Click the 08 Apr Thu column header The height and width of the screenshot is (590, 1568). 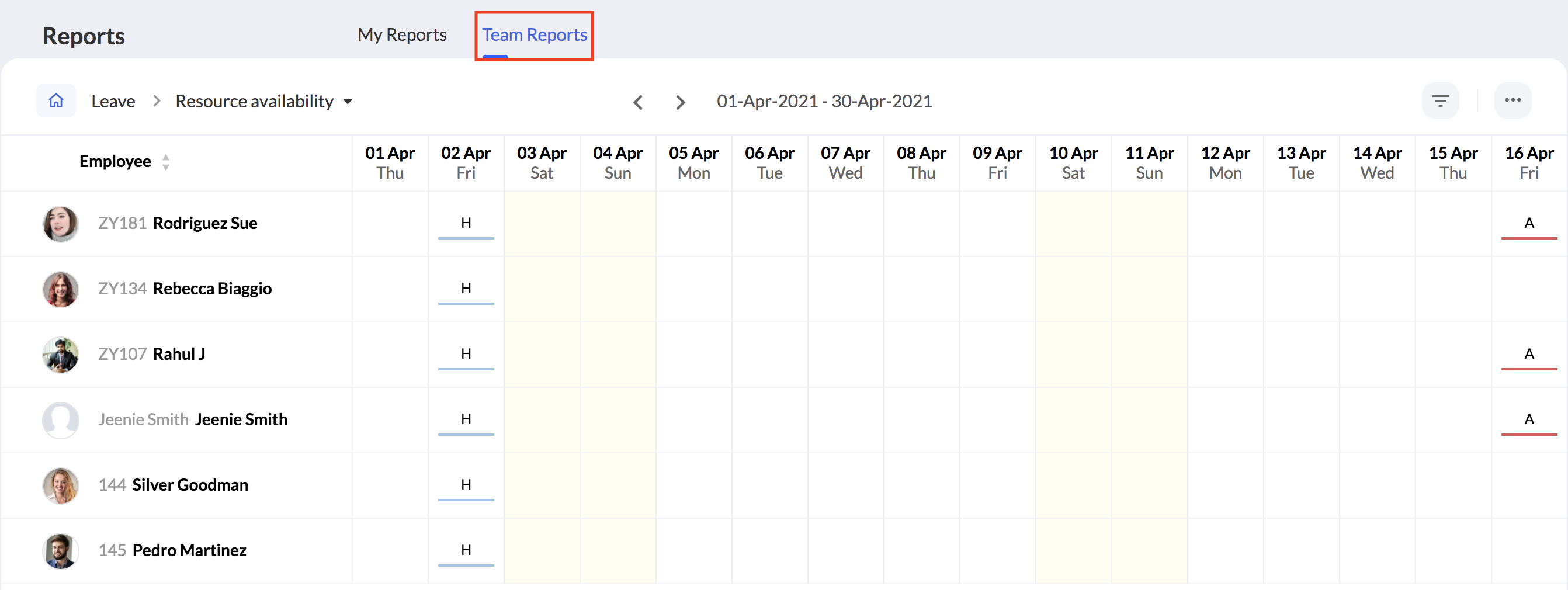[921, 162]
